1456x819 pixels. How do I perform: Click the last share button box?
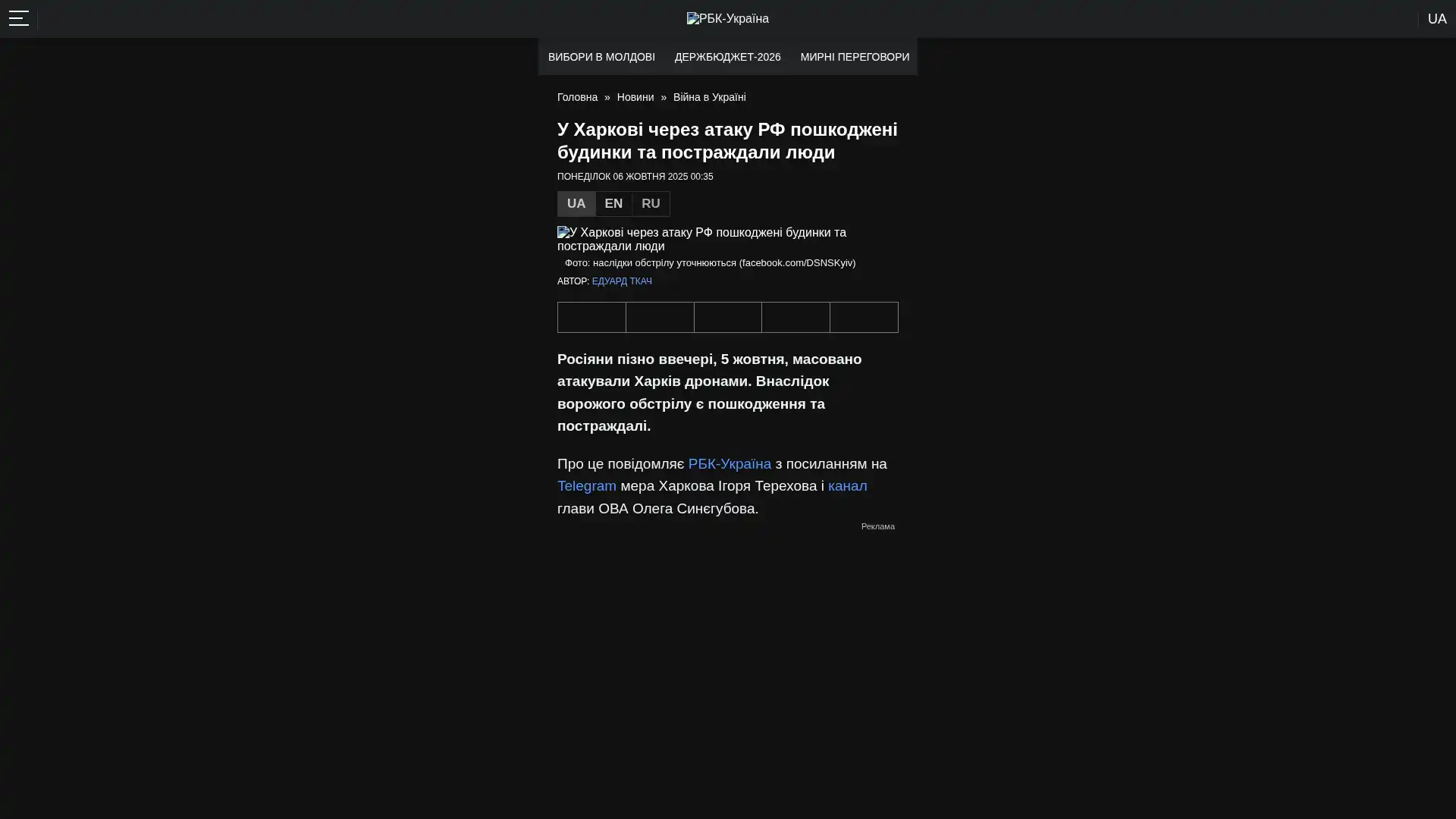[864, 317]
